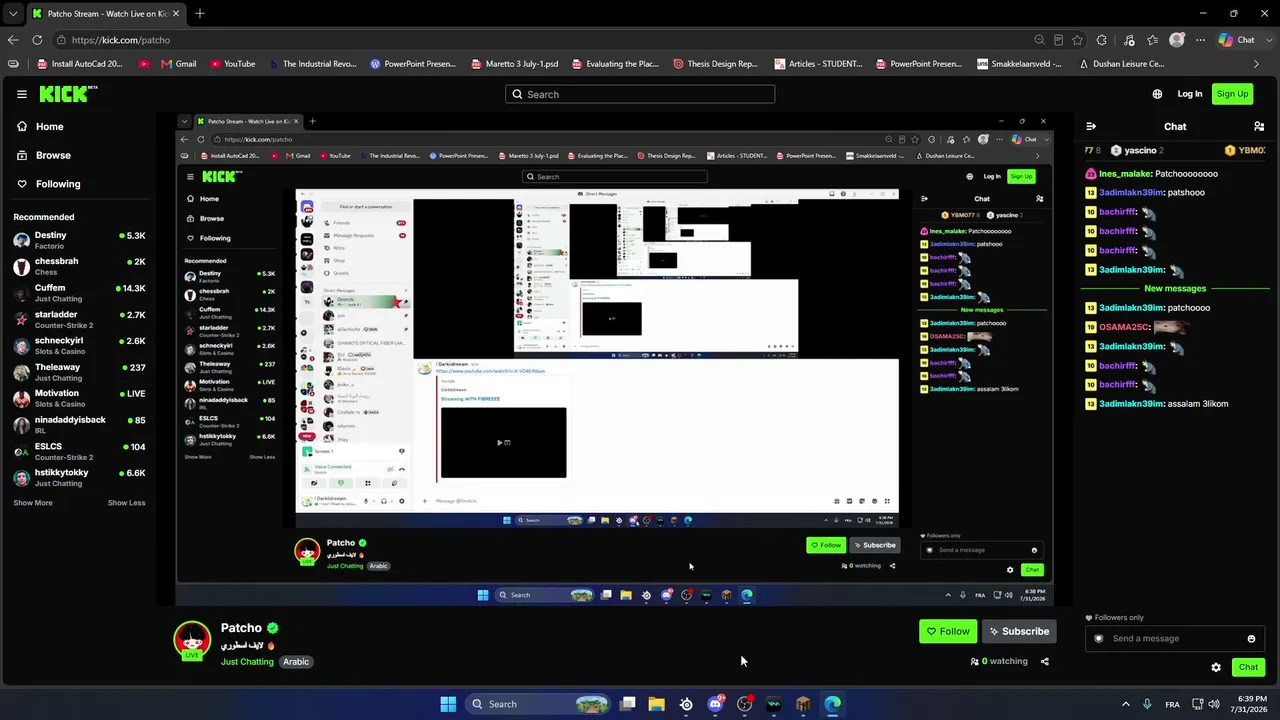Open chessbrah's channel in the main Recommended list
1280x720 pixels.
(78, 266)
